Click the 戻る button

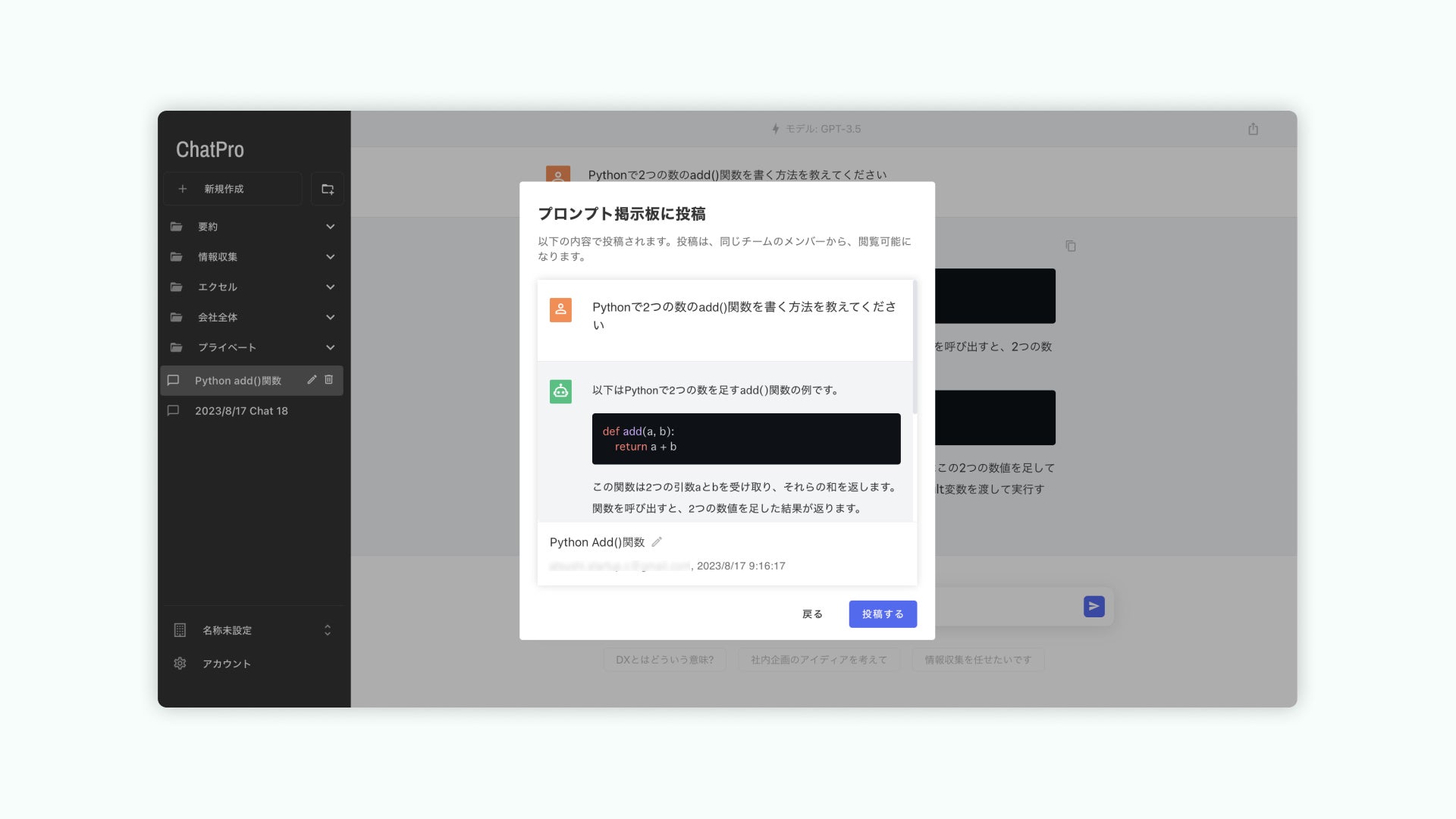coord(812,614)
